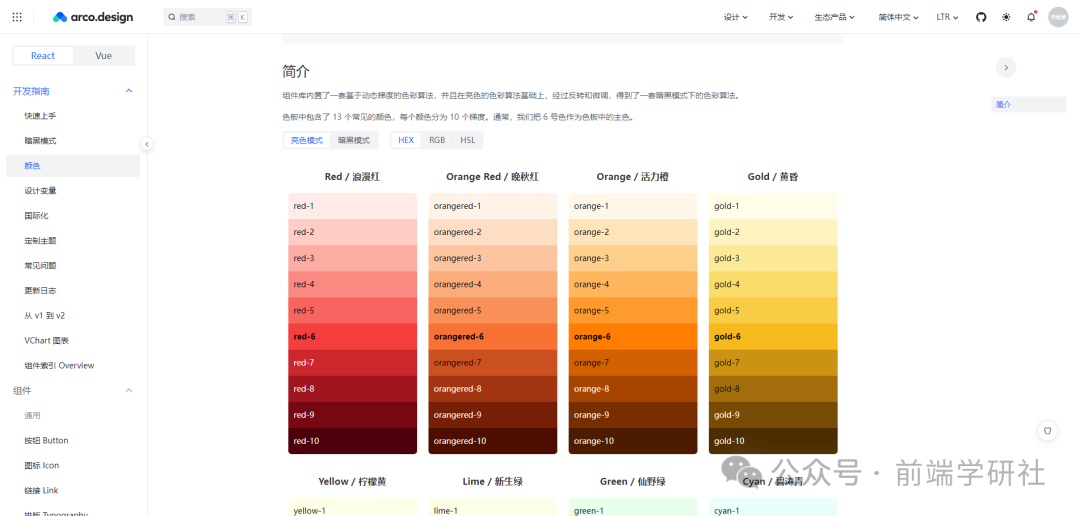
Task: Collapse the right anchor panel arrow
Action: tap(1006, 67)
